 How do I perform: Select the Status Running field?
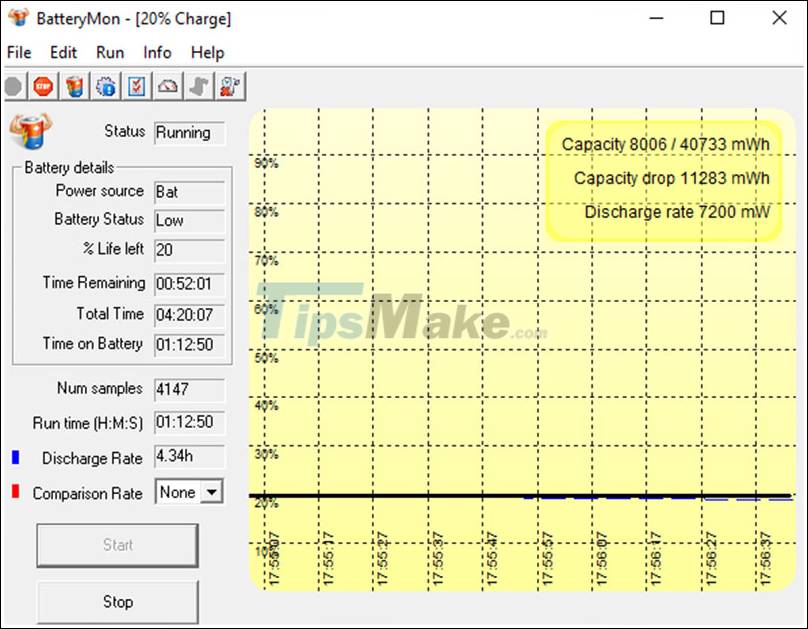point(189,133)
